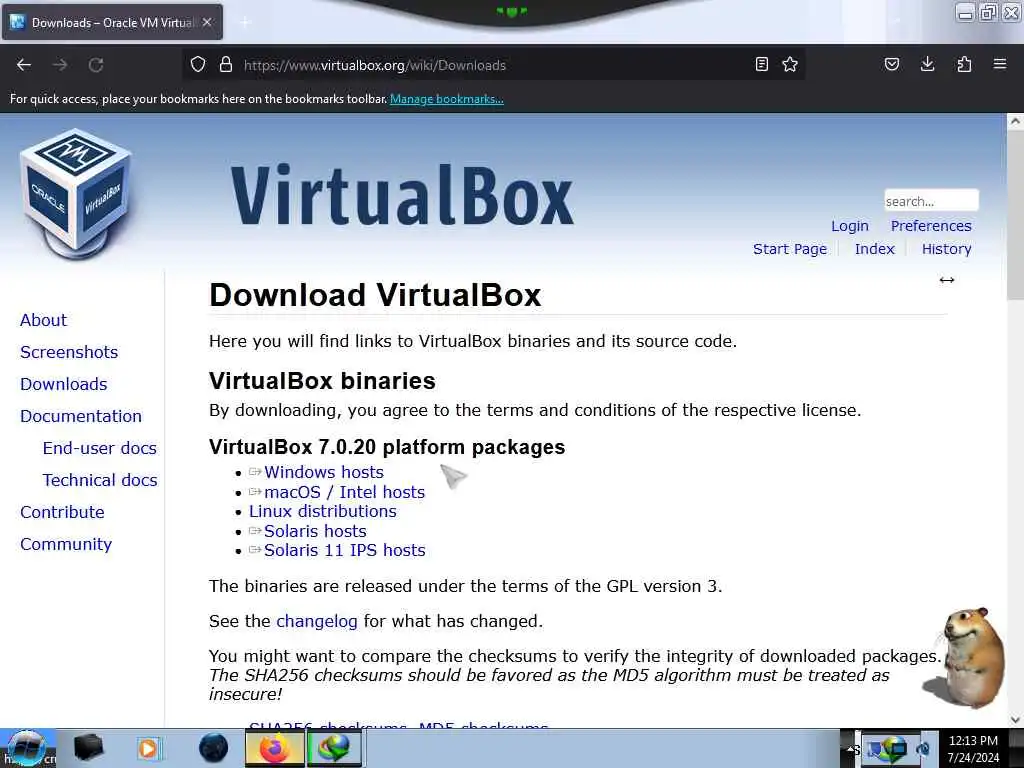Open the Index link
The image size is (1024, 768).
coord(874,249)
